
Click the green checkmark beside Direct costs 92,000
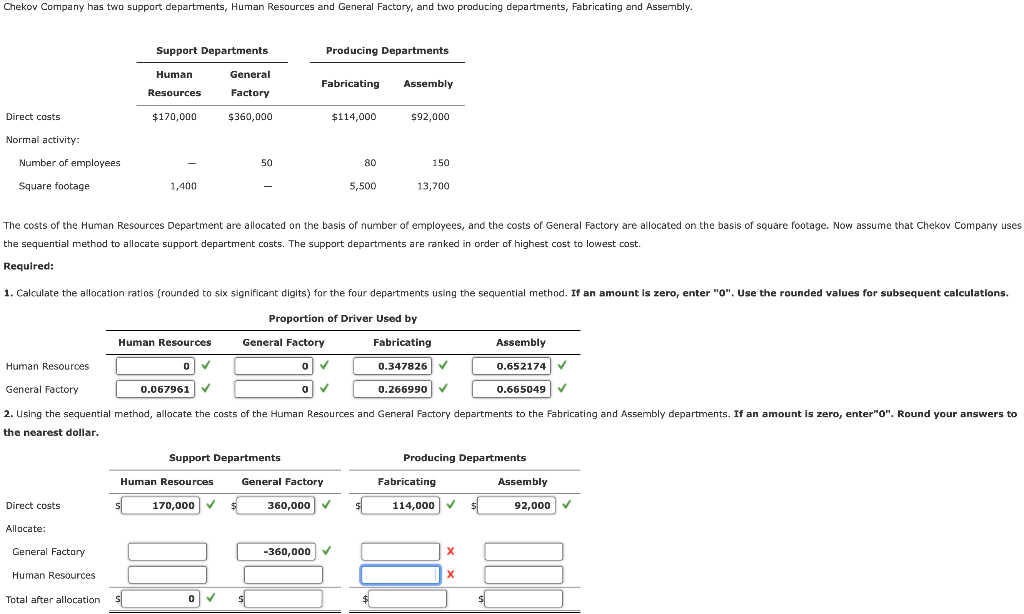click(x=567, y=505)
